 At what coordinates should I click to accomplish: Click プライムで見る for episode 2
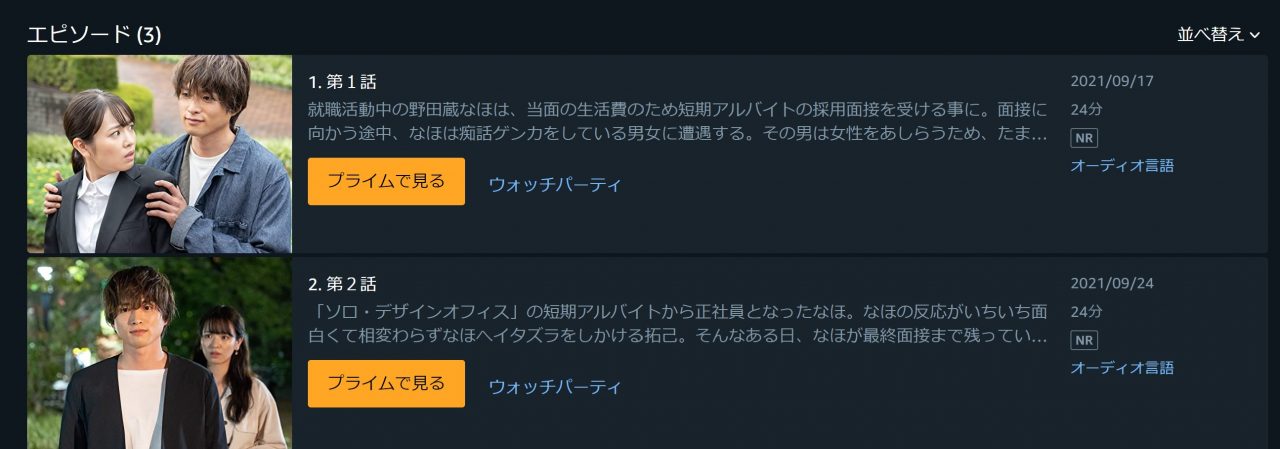[x=386, y=383]
